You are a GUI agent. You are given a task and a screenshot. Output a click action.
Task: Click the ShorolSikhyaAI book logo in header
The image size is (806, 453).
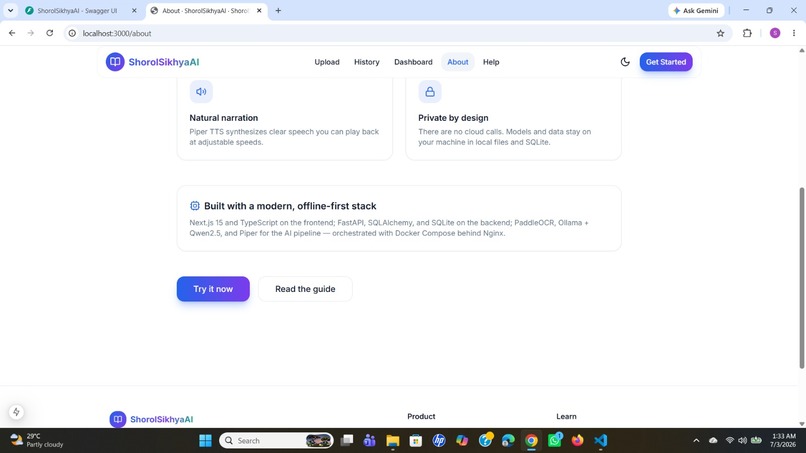pyautogui.click(x=115, y=62)
